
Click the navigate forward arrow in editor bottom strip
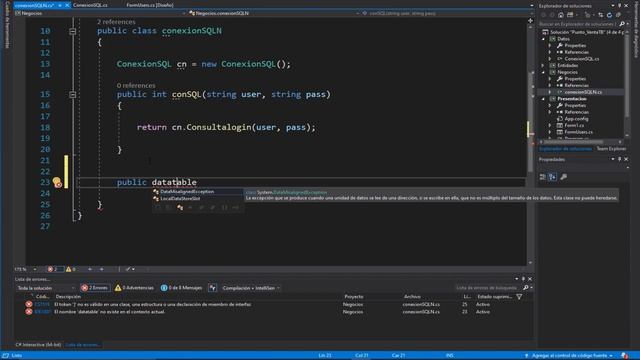click(102, 269)
